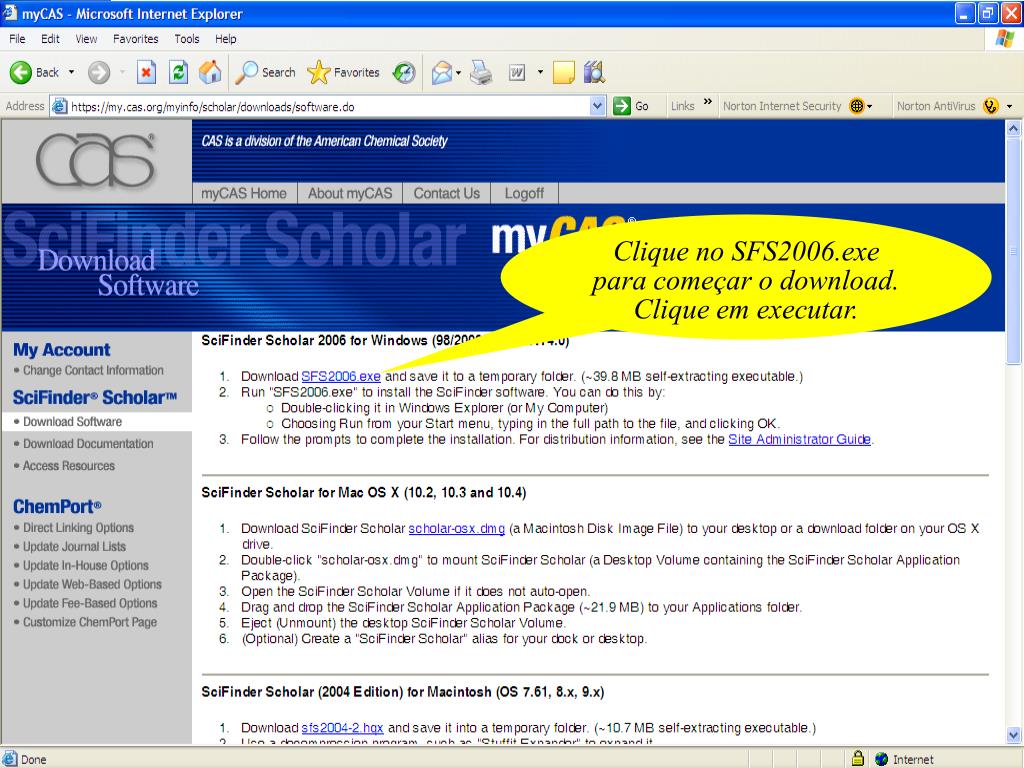Click the yellow Discuss note icon
This screenshot has width=1024, height=768.
coord(563,72)
